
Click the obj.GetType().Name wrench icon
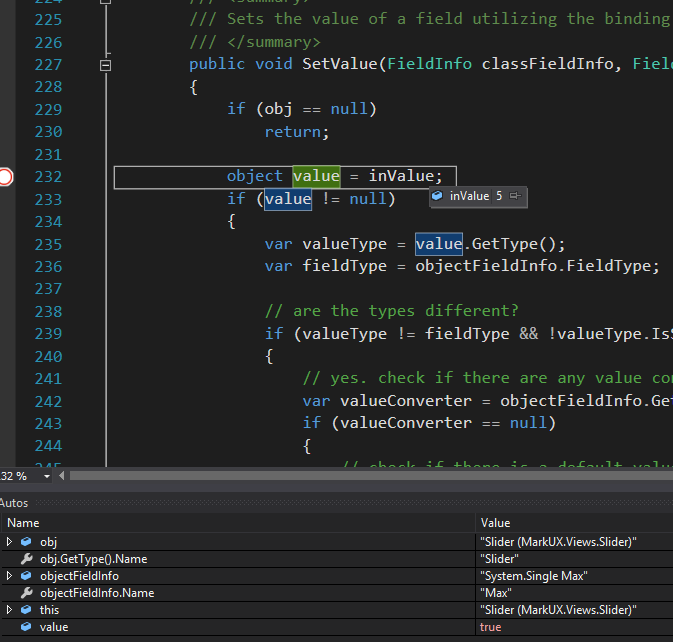click(26, 559)
